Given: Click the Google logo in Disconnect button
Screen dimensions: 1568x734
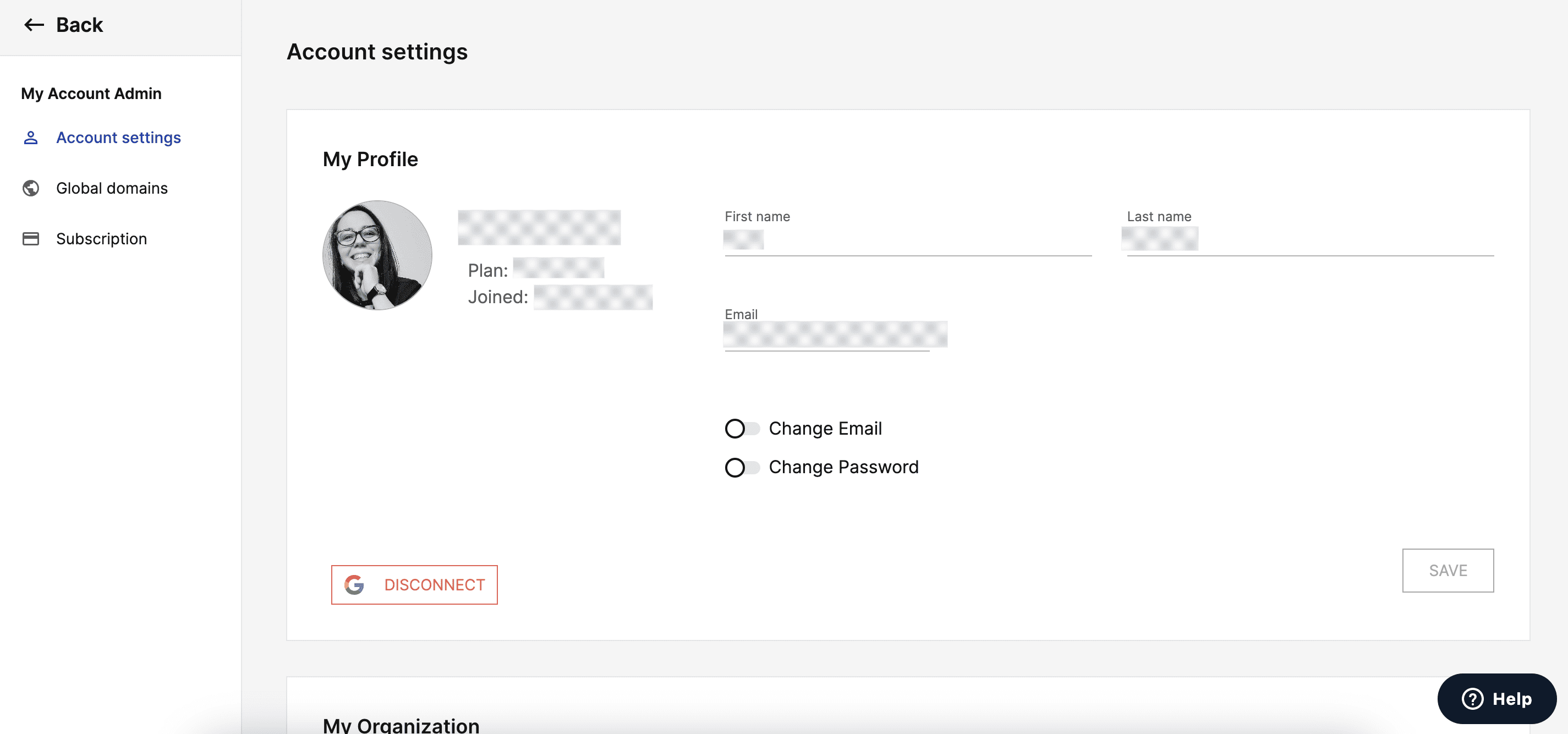Looking at the screenshot, I should pyautogui.click(x=354, y=585).
